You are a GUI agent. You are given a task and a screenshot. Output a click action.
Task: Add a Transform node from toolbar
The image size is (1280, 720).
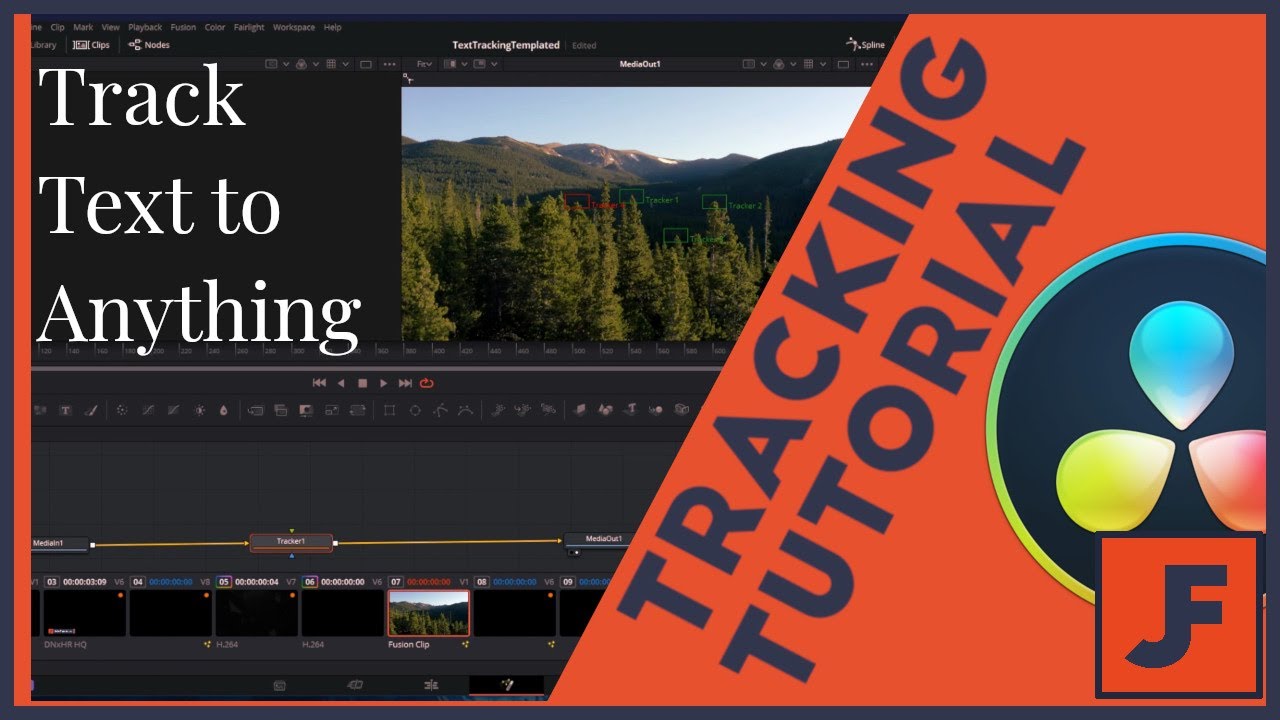357,410
